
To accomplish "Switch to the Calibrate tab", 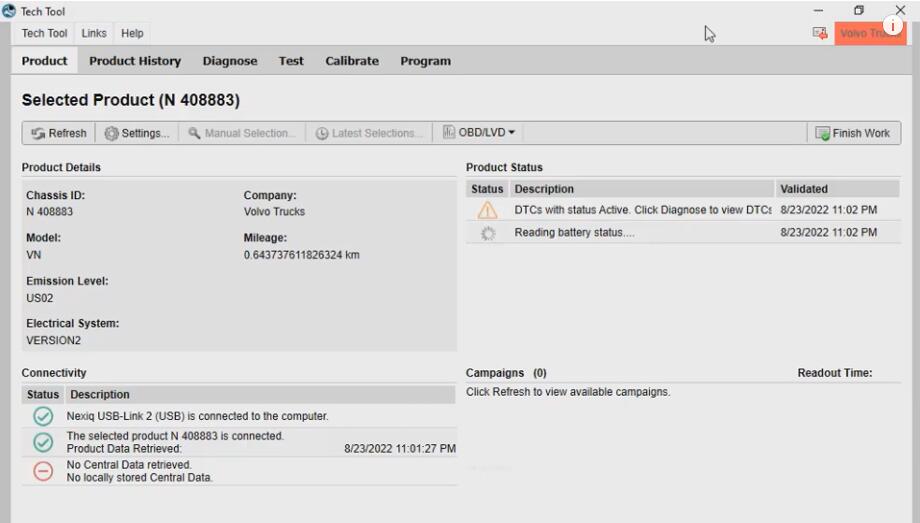I will (352, 61).
